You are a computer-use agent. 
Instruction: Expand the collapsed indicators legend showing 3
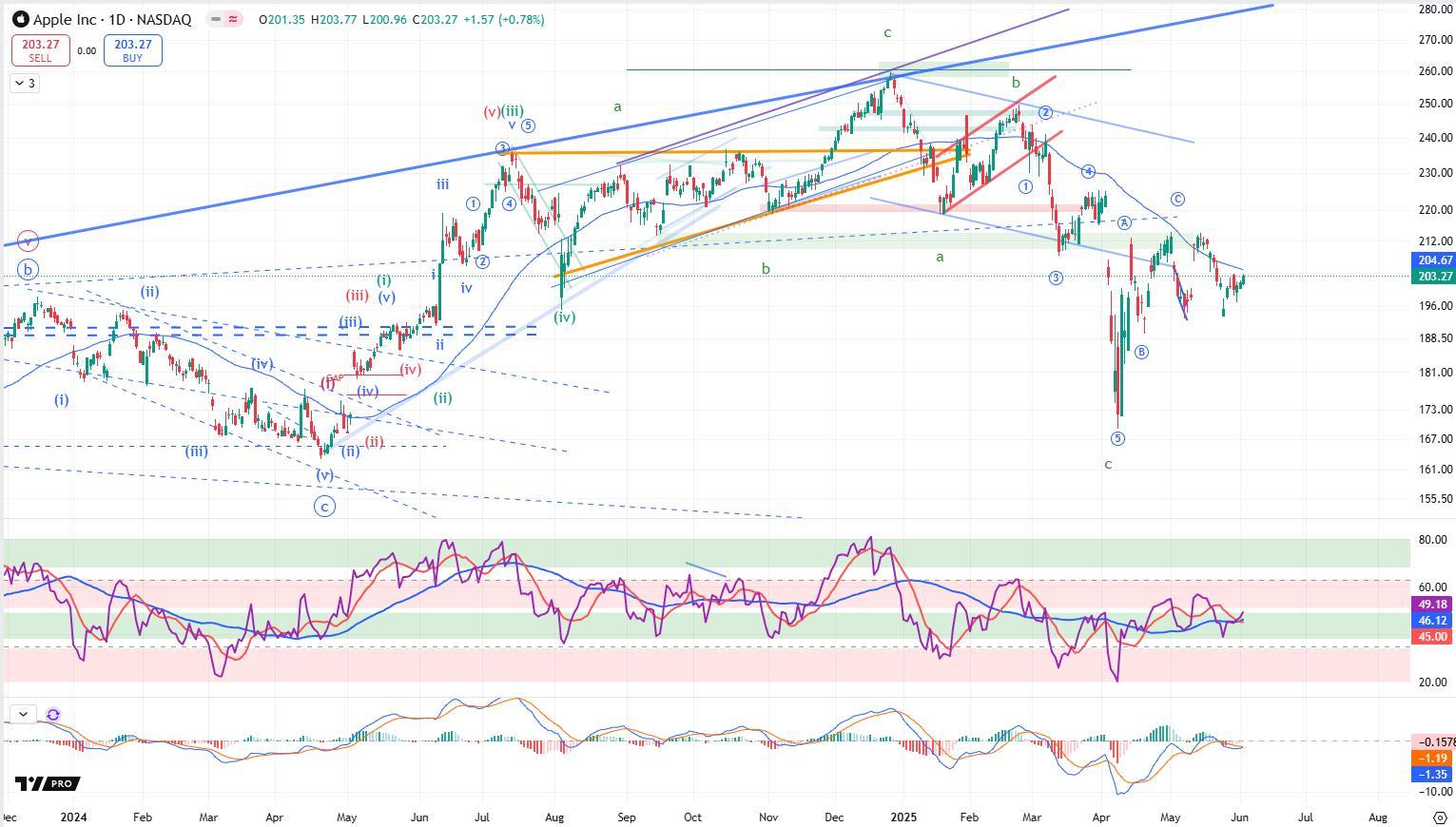25,84
